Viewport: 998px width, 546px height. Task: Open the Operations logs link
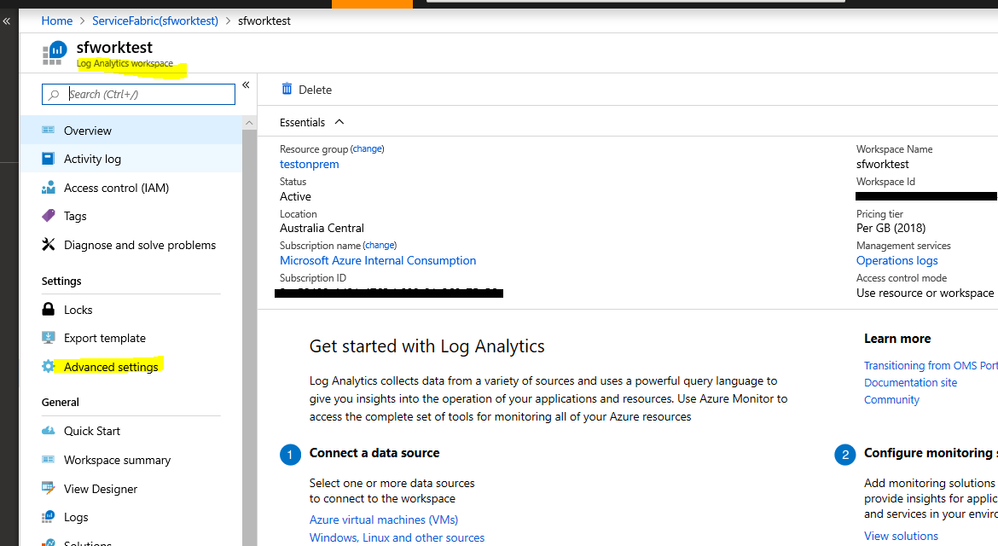coord(897,260)
